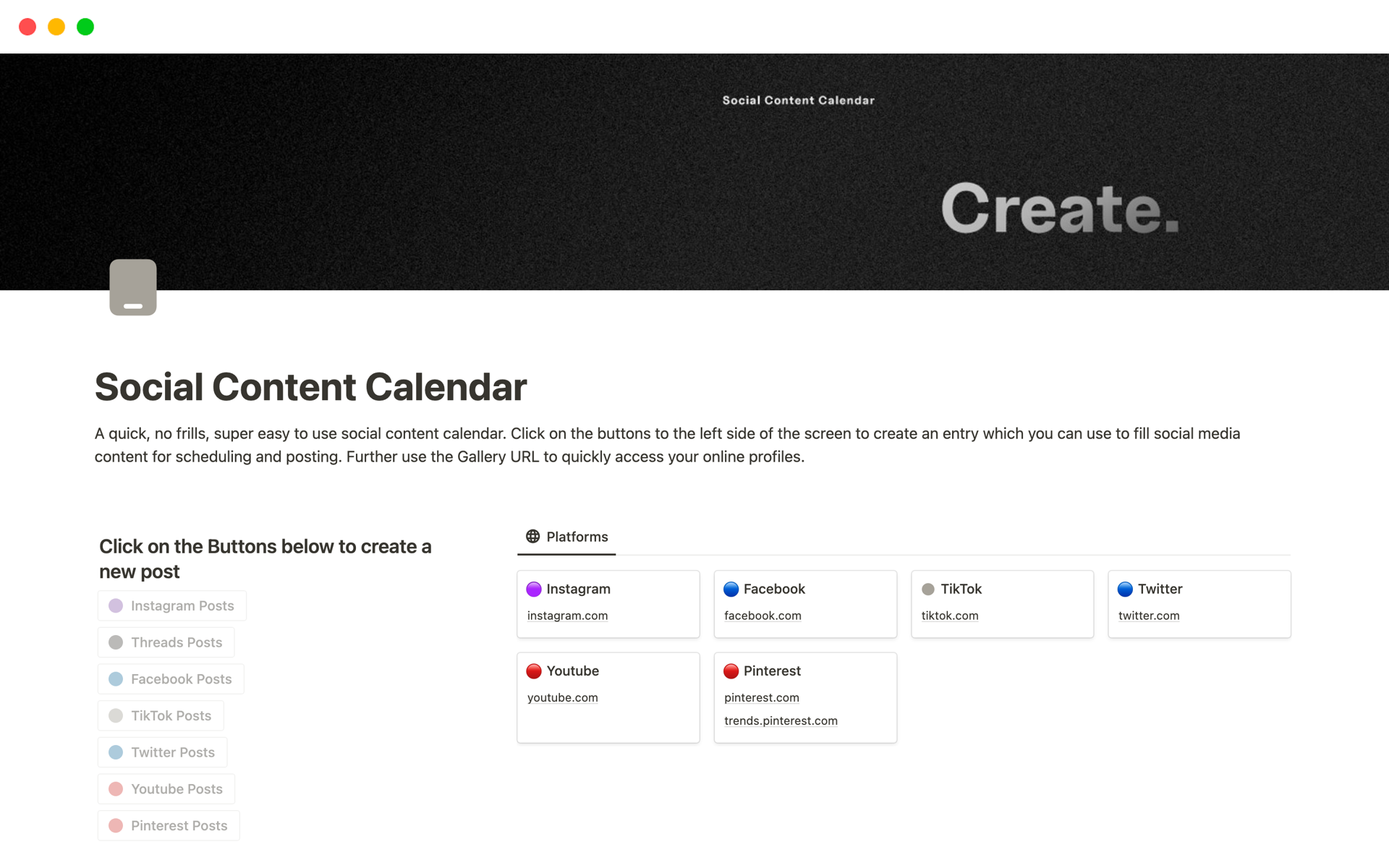1389x868 pixels.
Task: Click the Instagram Posts icon
Action: point(116,605)
